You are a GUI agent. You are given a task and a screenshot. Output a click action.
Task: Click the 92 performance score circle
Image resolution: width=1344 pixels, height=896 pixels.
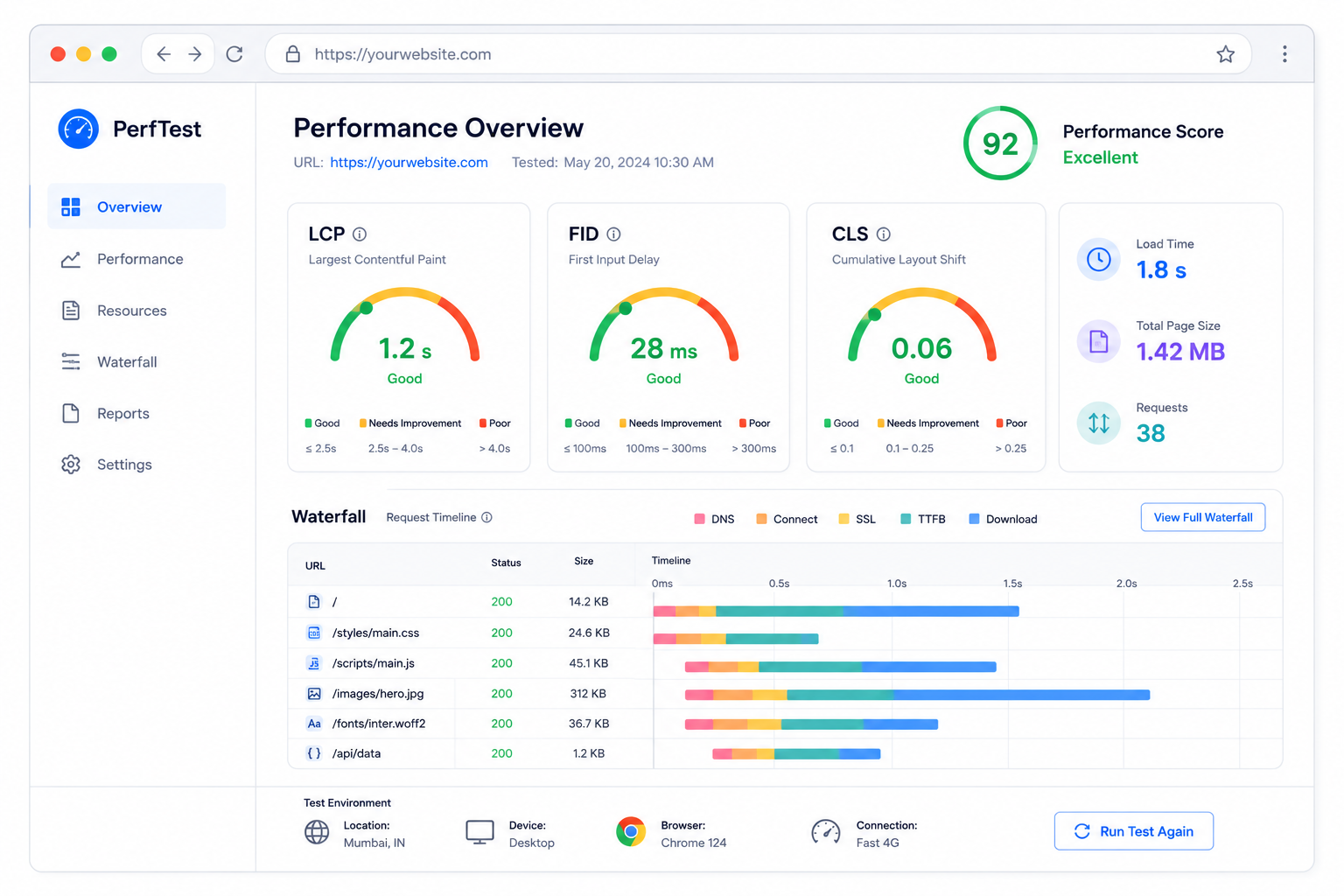click(1000, 143)
